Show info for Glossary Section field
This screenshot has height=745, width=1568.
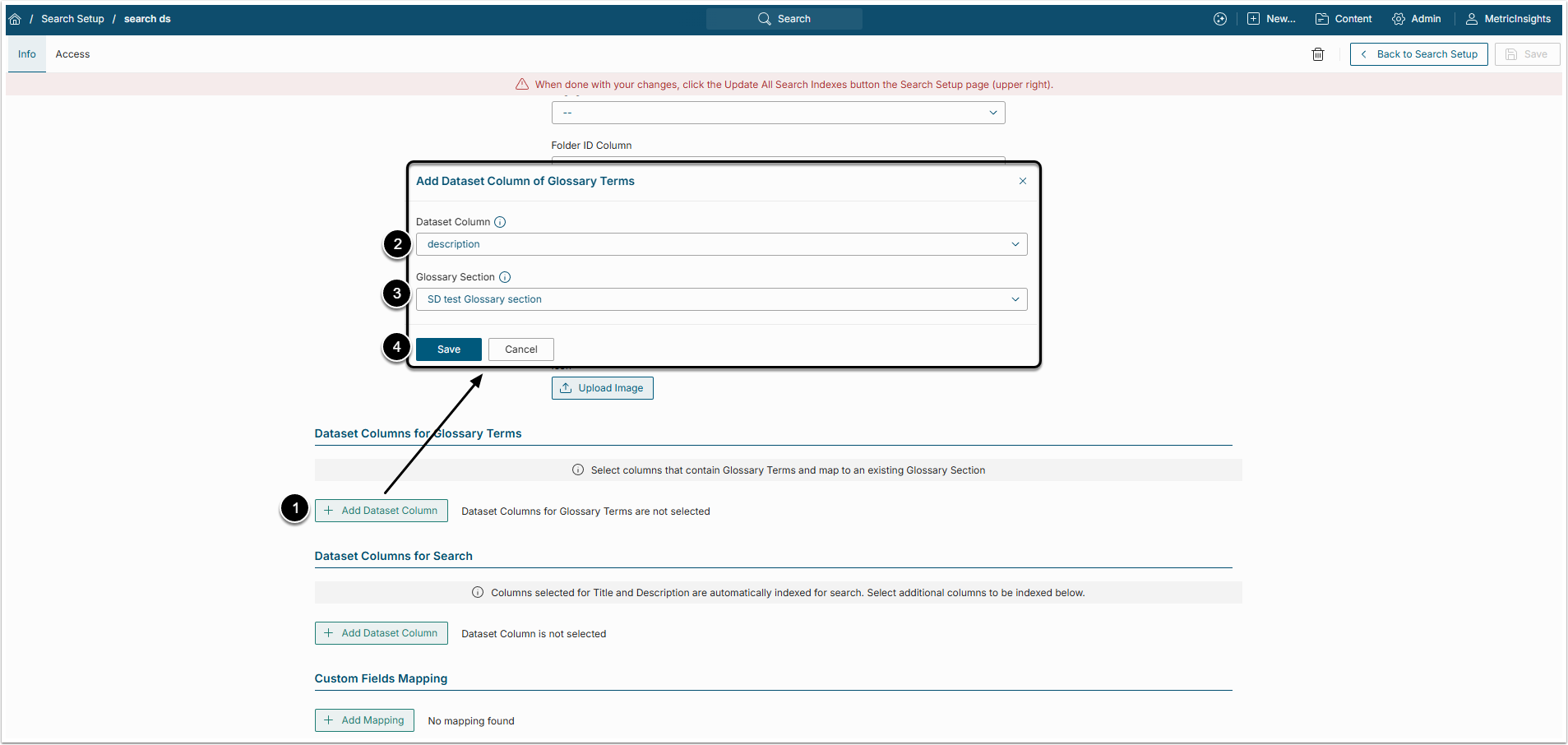click(x=505, y=277)
